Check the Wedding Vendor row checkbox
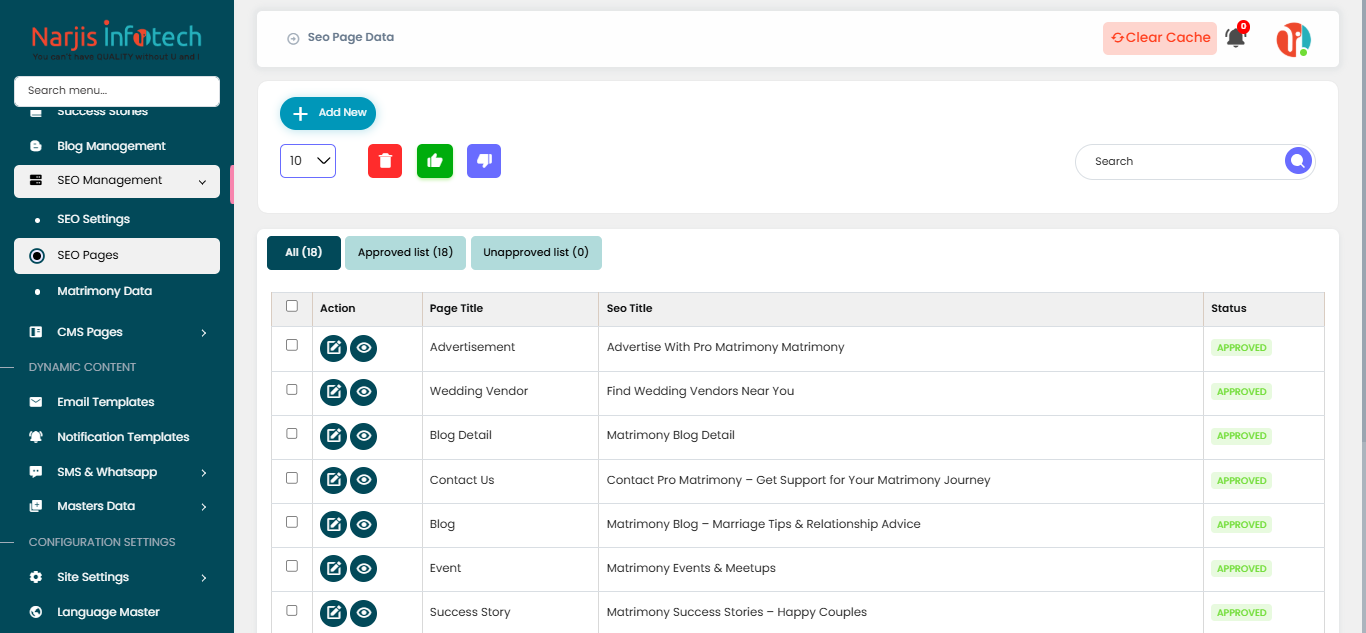This screenshot has height=633, width=1366. 292,389
